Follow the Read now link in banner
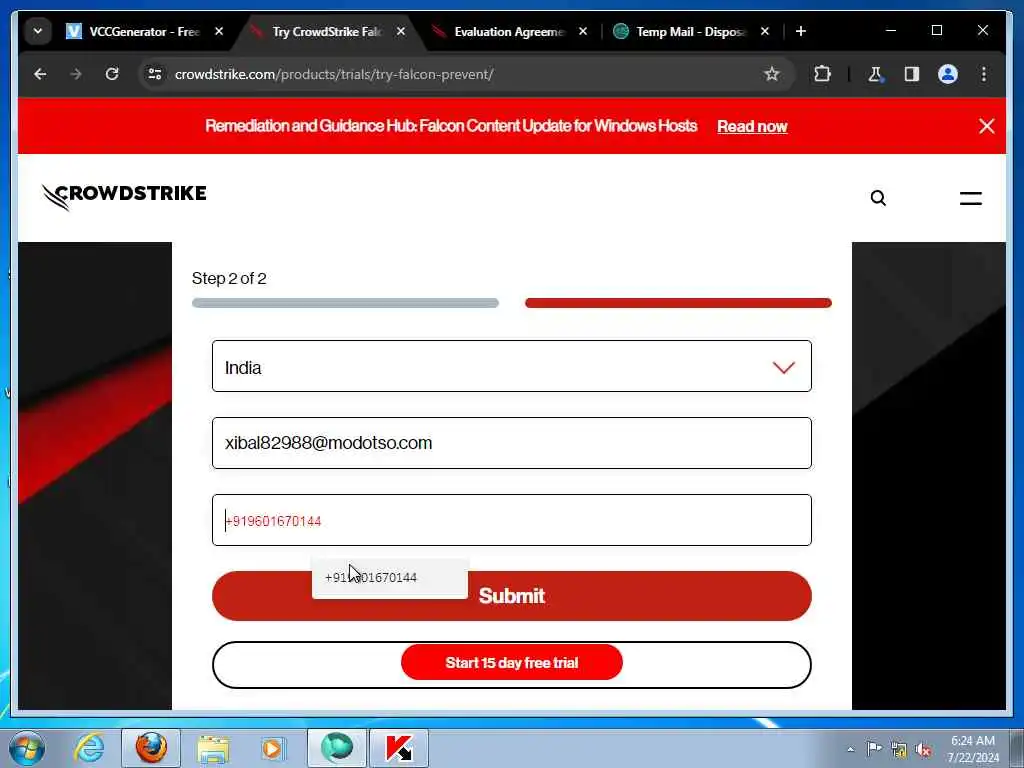 point(752,127)
